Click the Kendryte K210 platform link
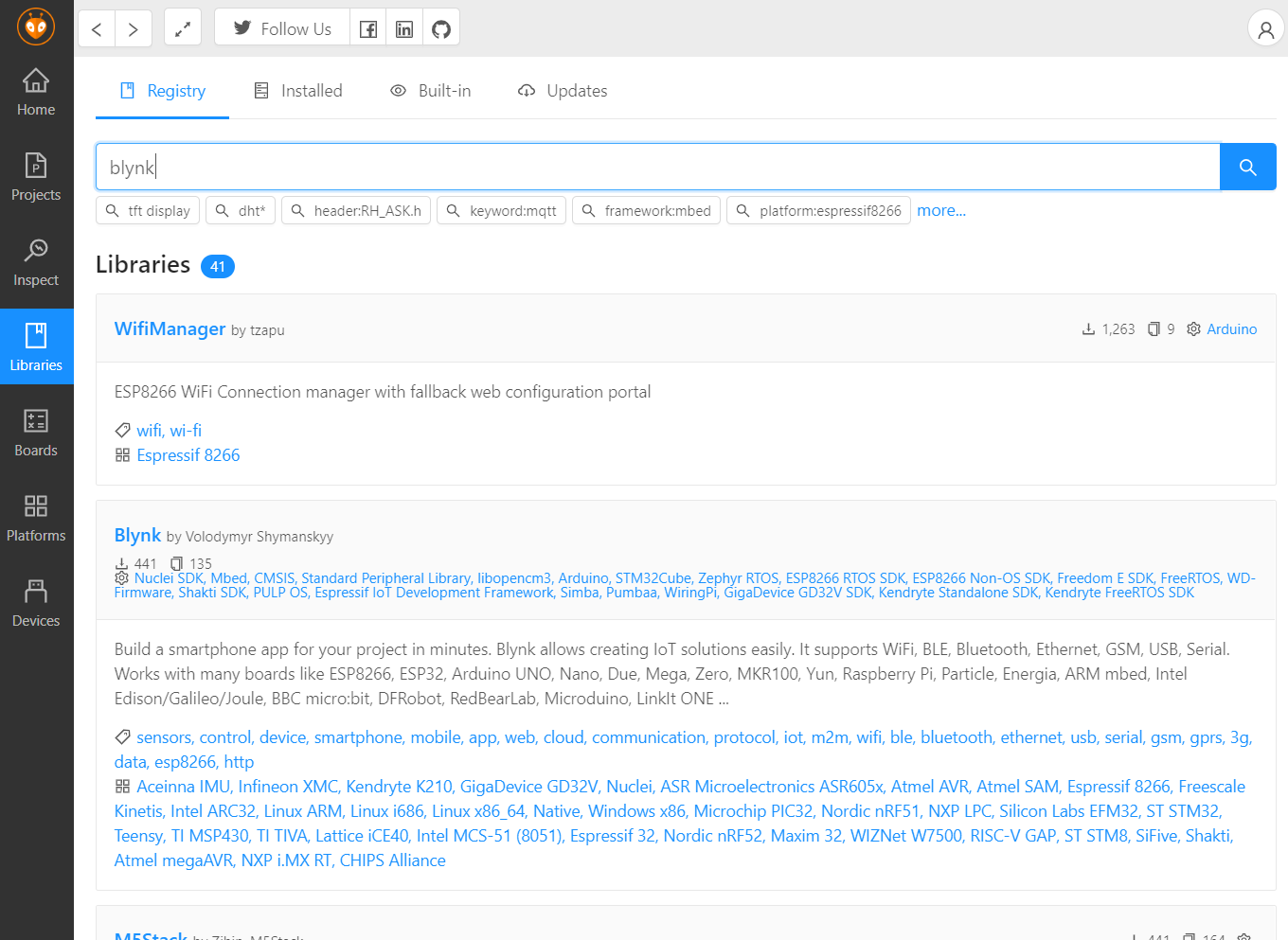 pos(399,787)
